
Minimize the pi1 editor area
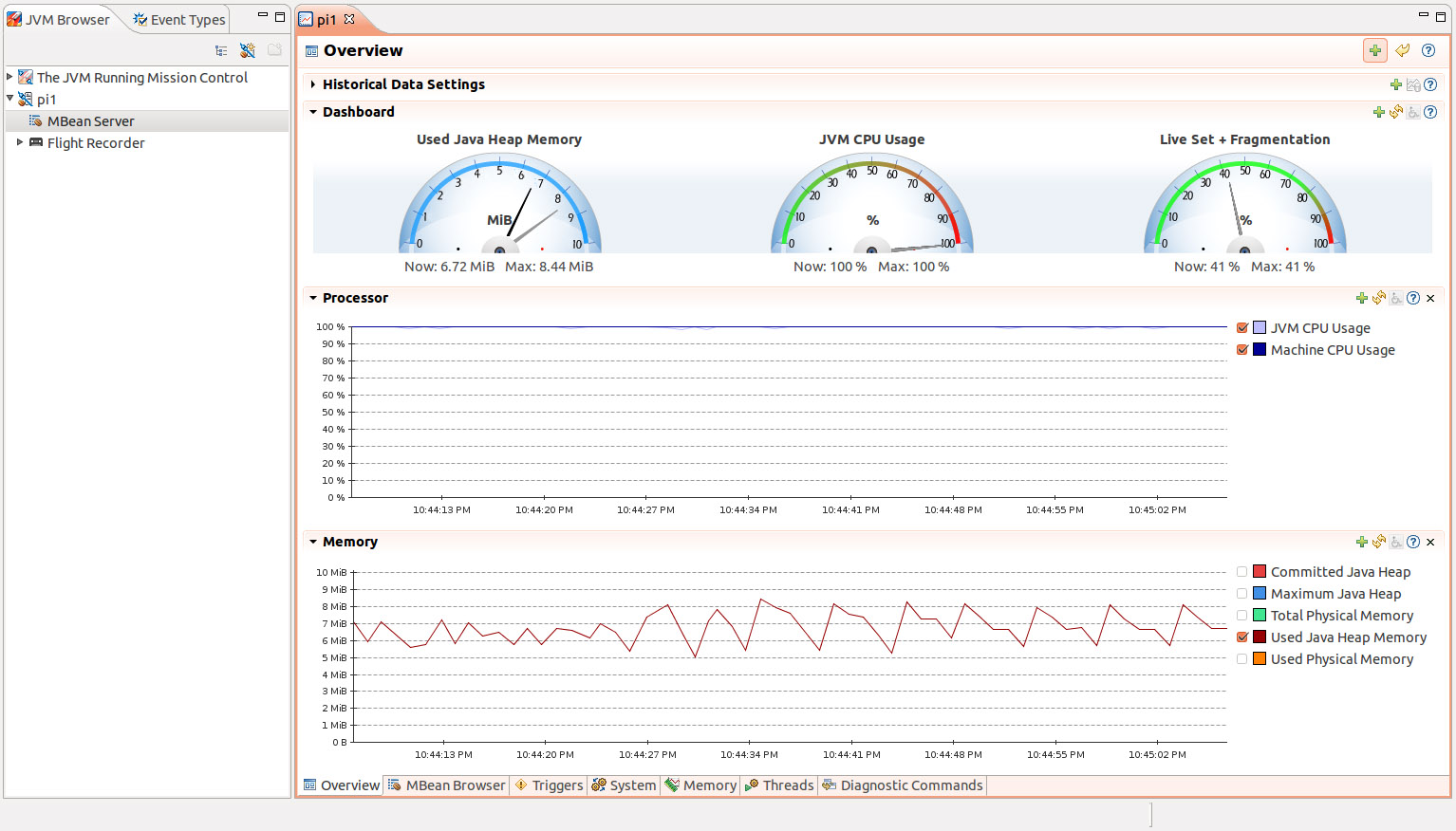pyautogui.click(x=1423, y=16)
